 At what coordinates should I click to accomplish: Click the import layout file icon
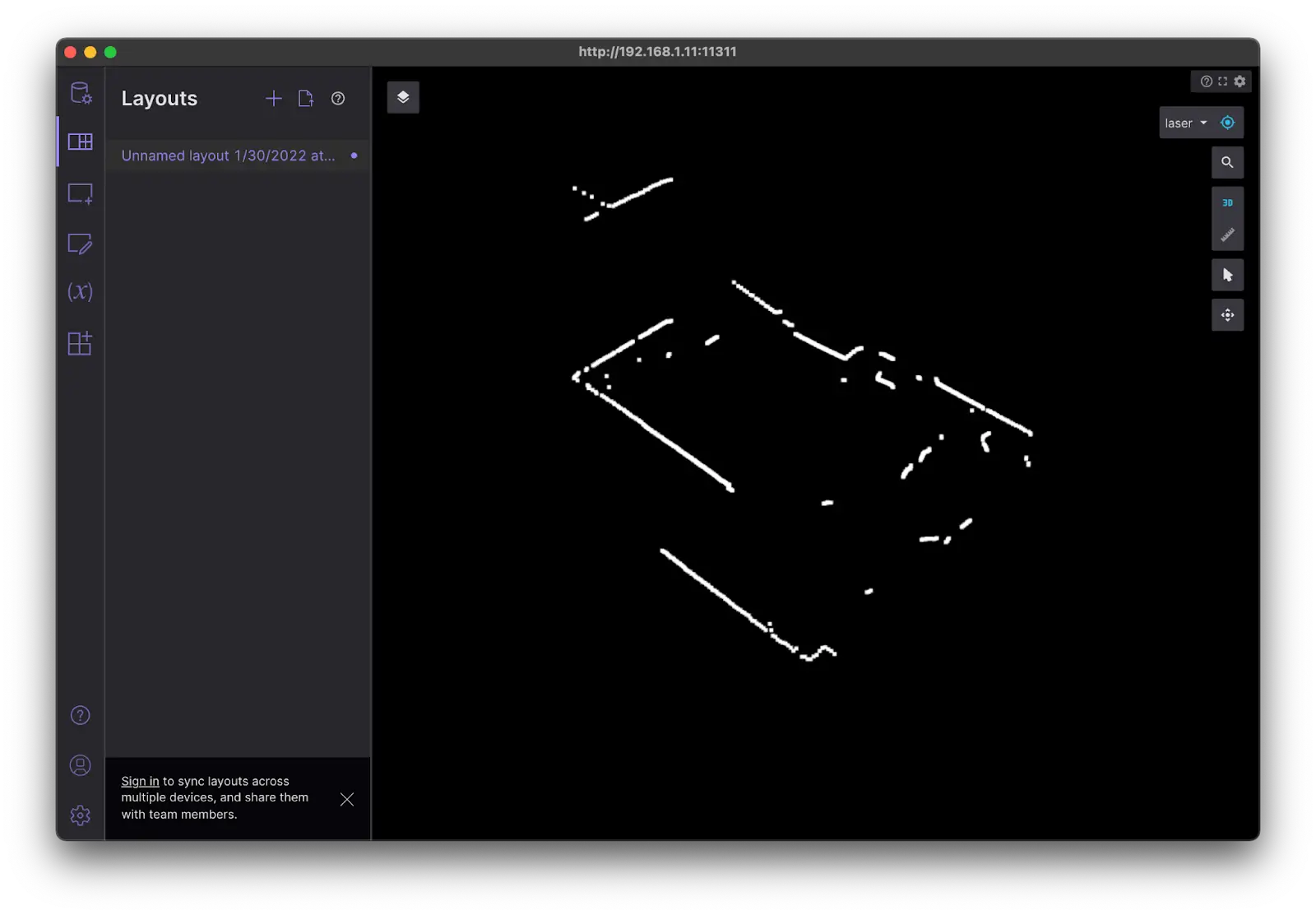[306, 99]
